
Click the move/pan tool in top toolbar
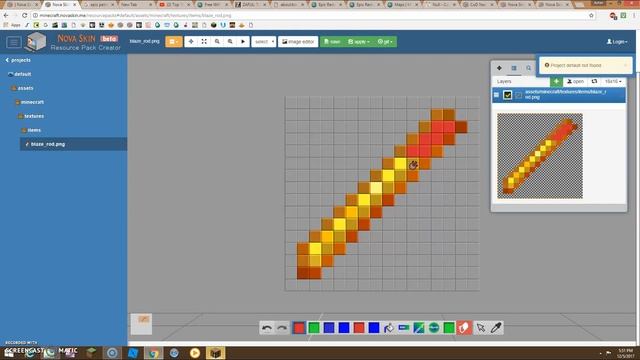point(191,42)
